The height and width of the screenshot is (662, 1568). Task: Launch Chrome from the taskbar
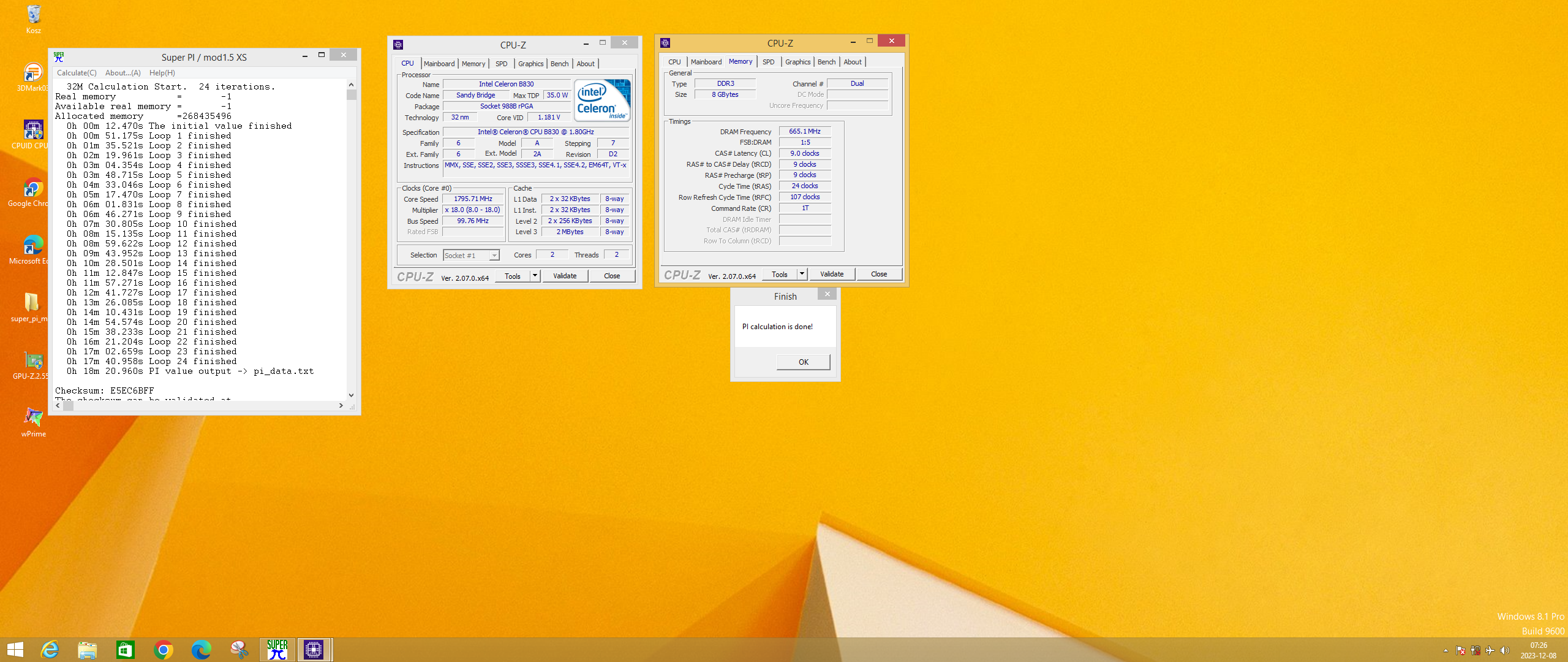click(x=164, y=650)
